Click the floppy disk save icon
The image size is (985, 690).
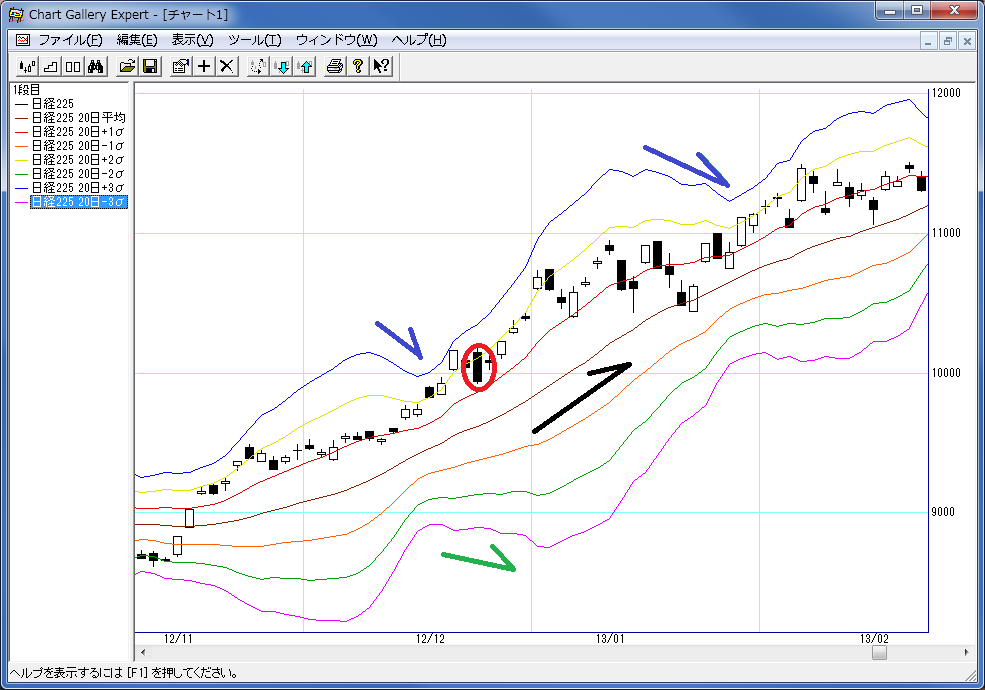[x=150, y=66]
